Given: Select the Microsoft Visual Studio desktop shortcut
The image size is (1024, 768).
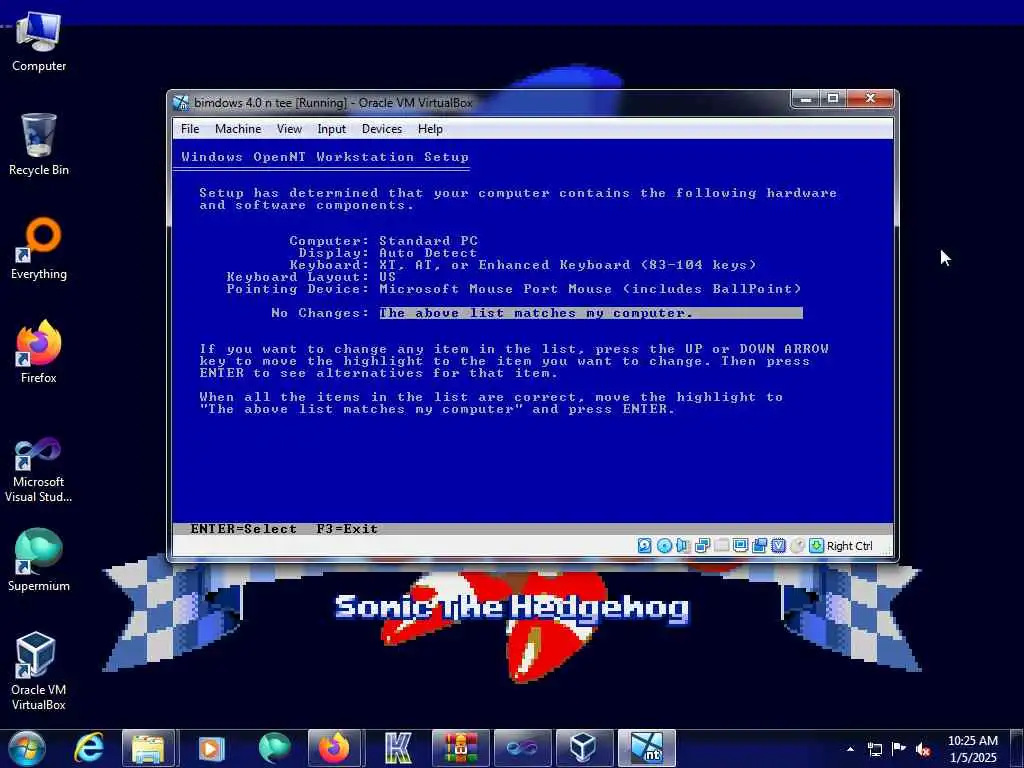Looking at the screenshot, I should click(x=39, y=470).
